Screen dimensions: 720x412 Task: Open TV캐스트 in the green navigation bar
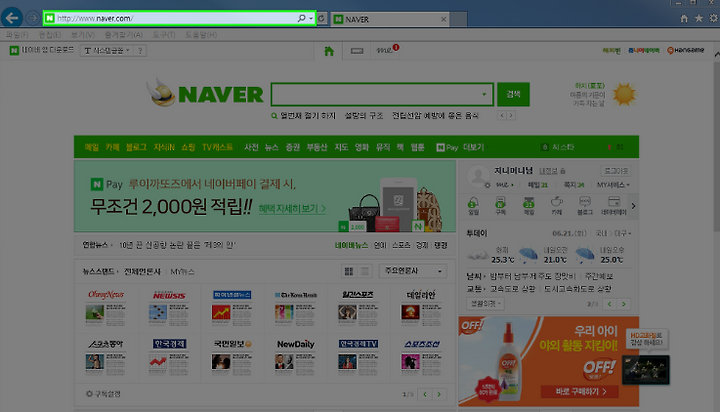point(217,147)
